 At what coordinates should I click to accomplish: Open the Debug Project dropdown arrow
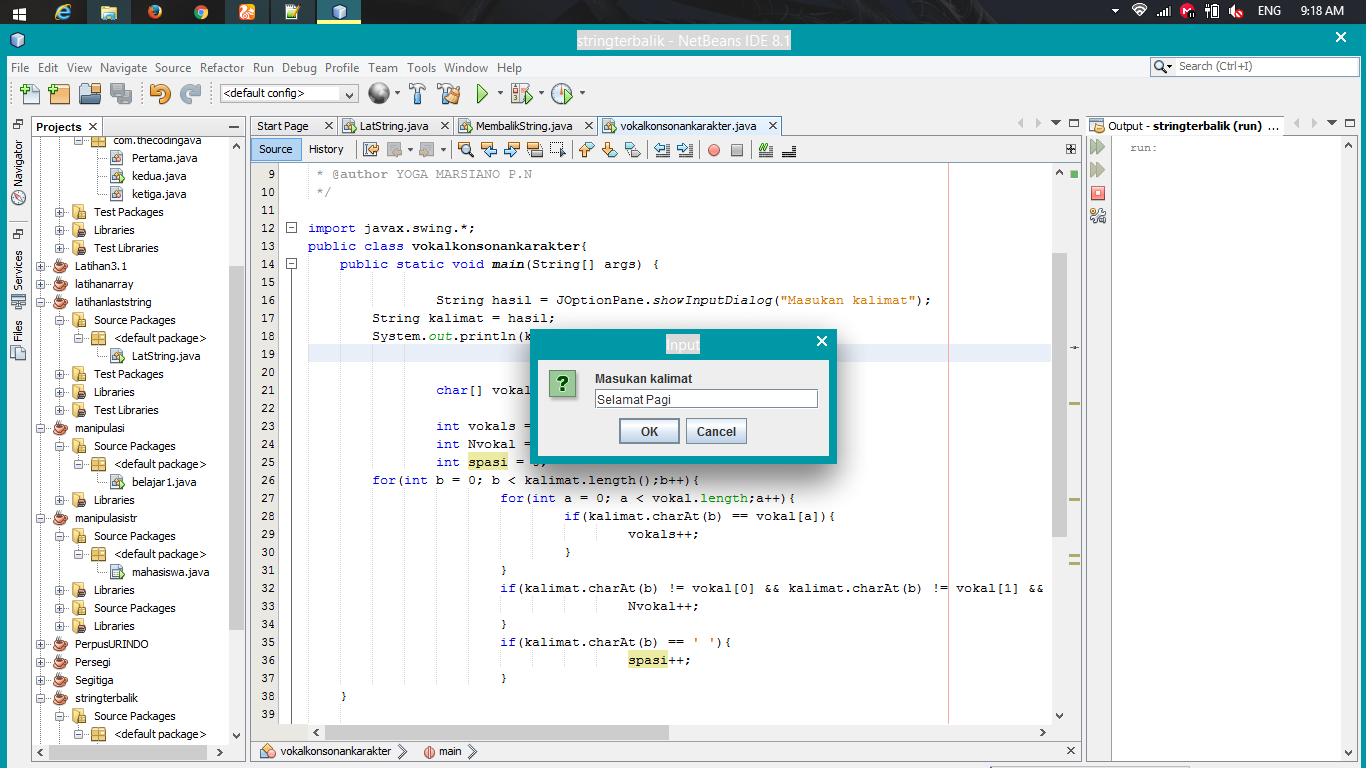pyautogui.click(x=541, y=94)
